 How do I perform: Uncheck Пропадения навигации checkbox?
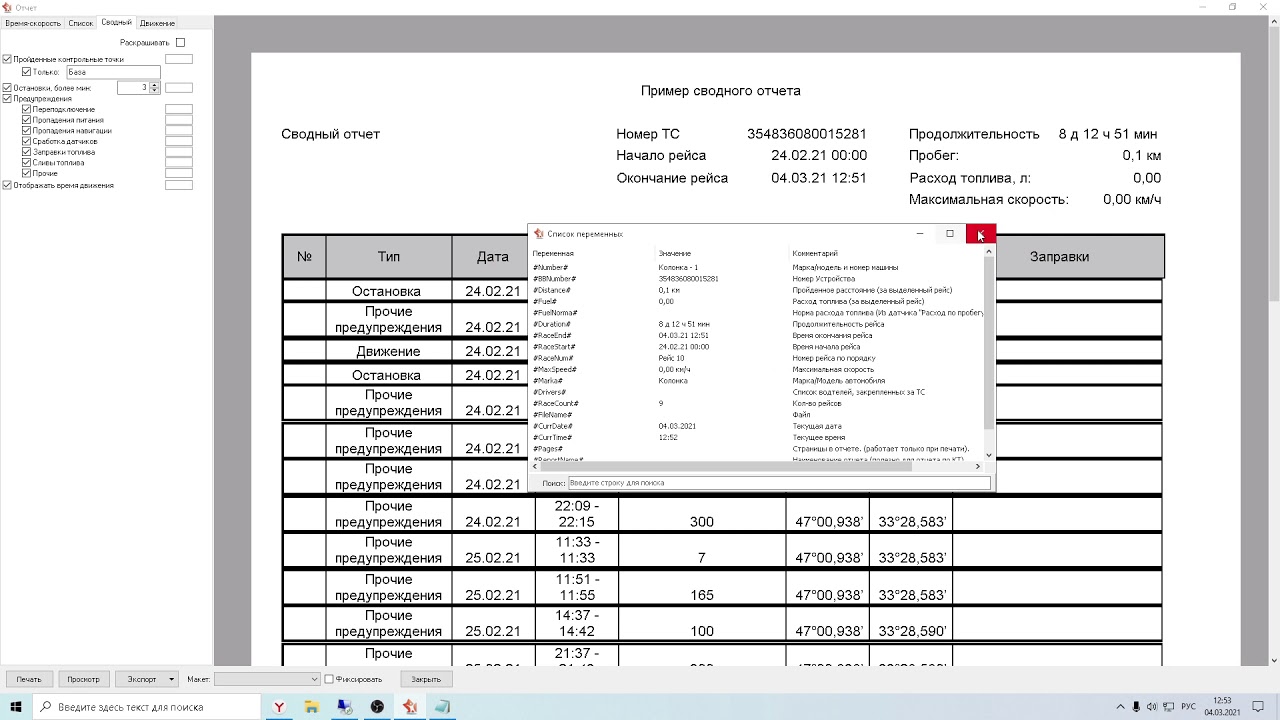click(x=26, y=131)
